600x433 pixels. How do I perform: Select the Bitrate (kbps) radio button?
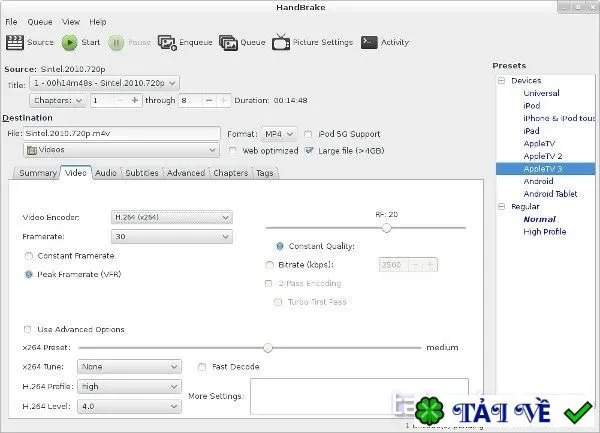[x=270, y=265]
